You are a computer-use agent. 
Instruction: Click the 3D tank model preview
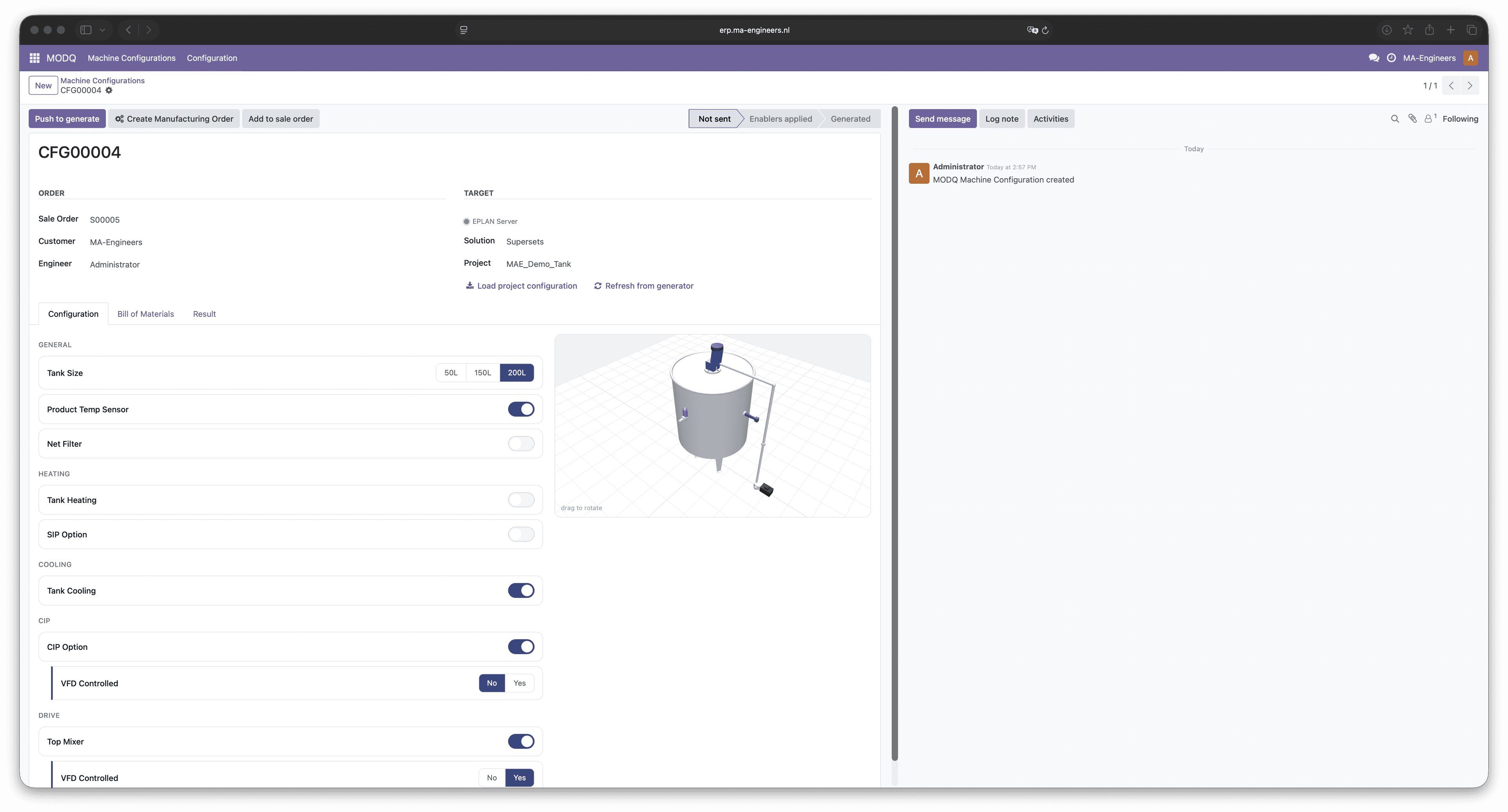(712, 426)
